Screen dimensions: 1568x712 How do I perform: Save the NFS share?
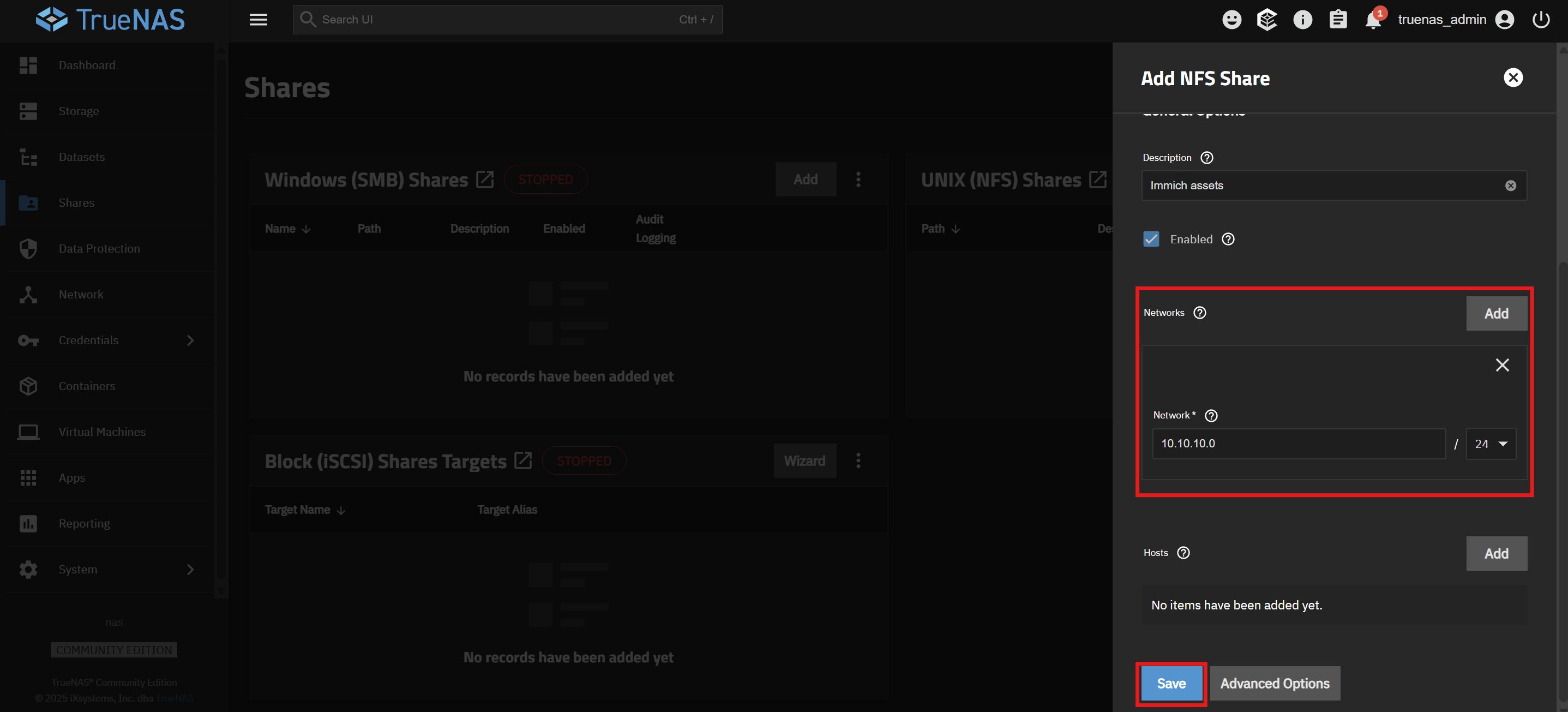[1170, 684]
